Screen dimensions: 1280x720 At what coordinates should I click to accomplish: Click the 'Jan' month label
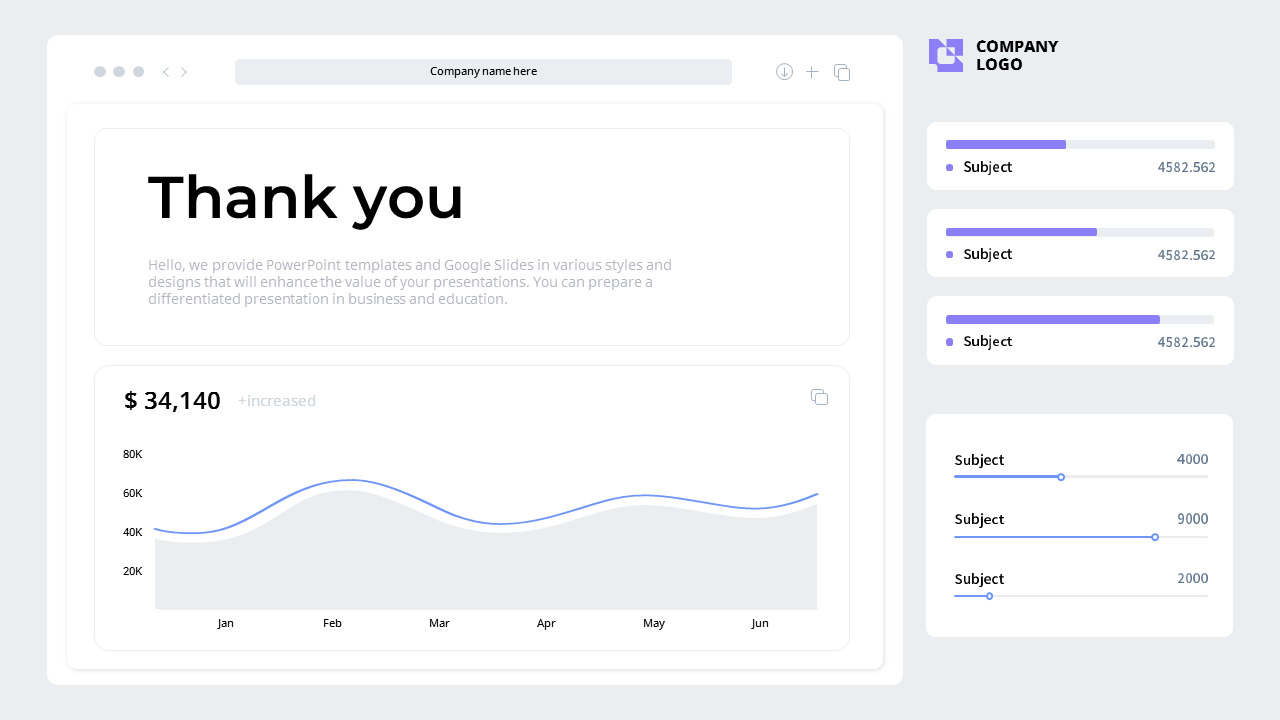click(x=226, y=623)
